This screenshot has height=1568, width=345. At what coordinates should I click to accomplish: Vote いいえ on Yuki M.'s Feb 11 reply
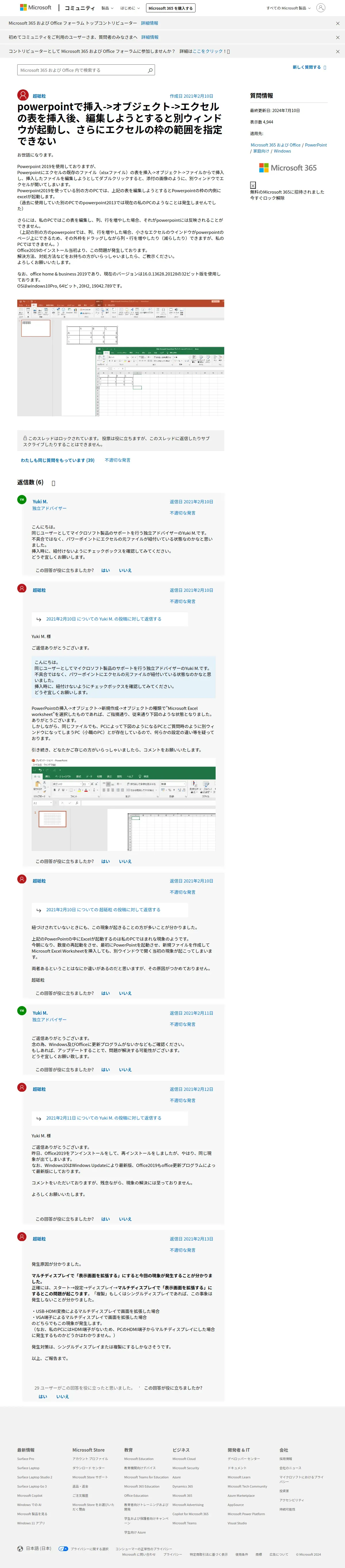pyautogui.click(x=125, y=1070)
